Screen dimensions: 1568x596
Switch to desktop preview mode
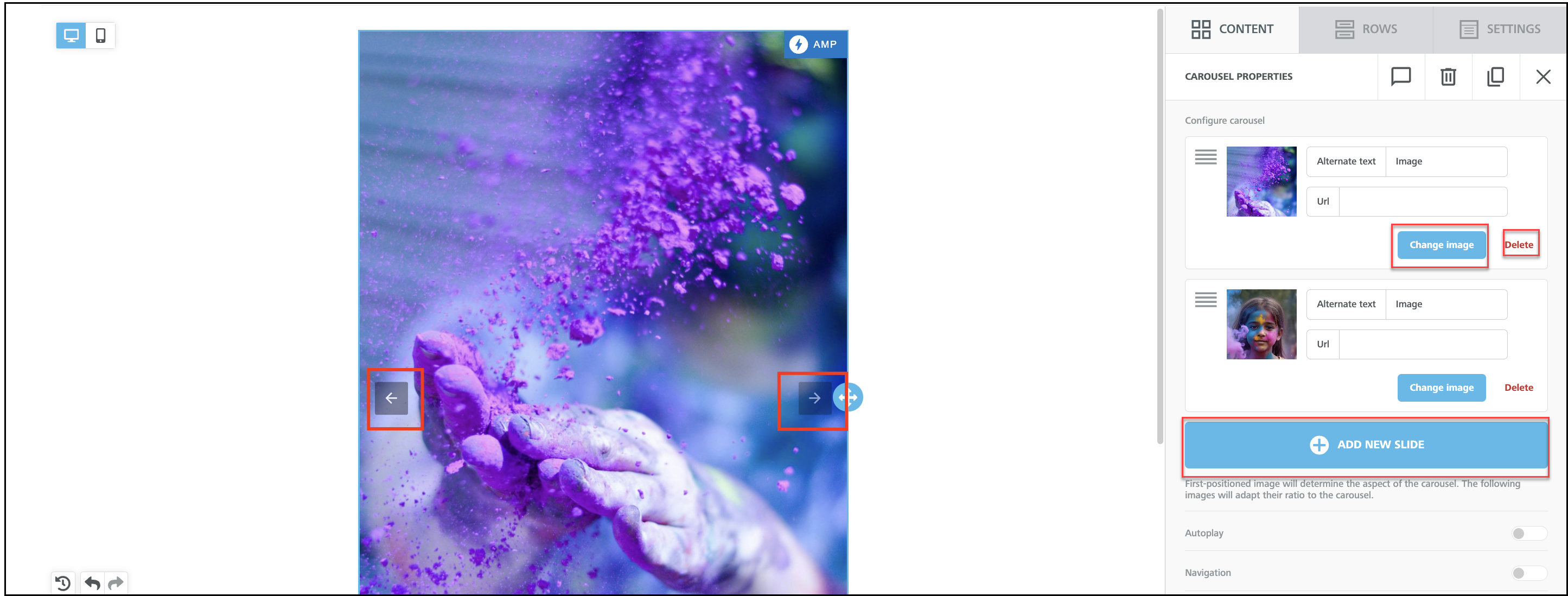71,35
